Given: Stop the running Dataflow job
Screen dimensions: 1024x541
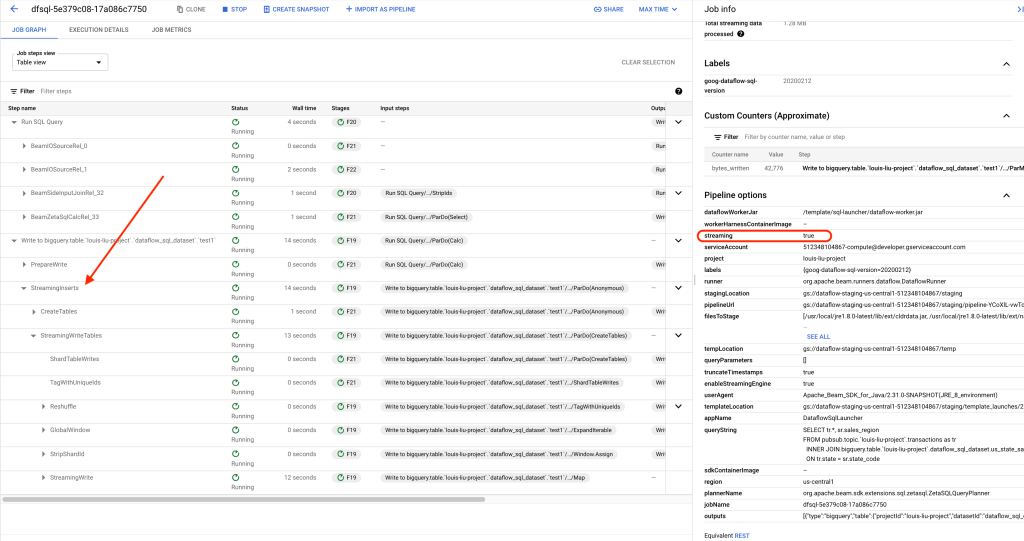Looking at the screenshot, I should coord(234,9).
